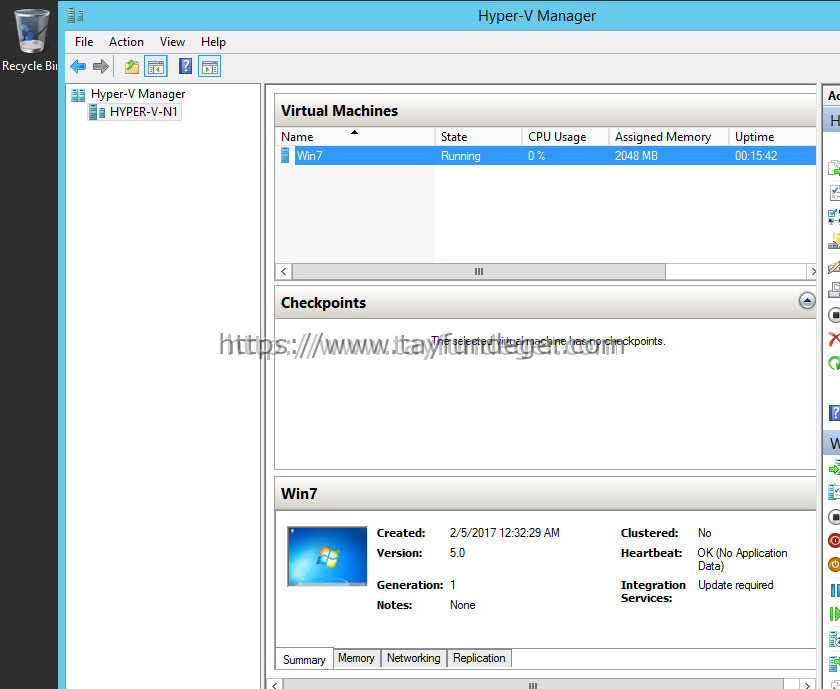840x689 pixels.
Task: Open help from the toolbar question mark
Action: coord(185,66)
